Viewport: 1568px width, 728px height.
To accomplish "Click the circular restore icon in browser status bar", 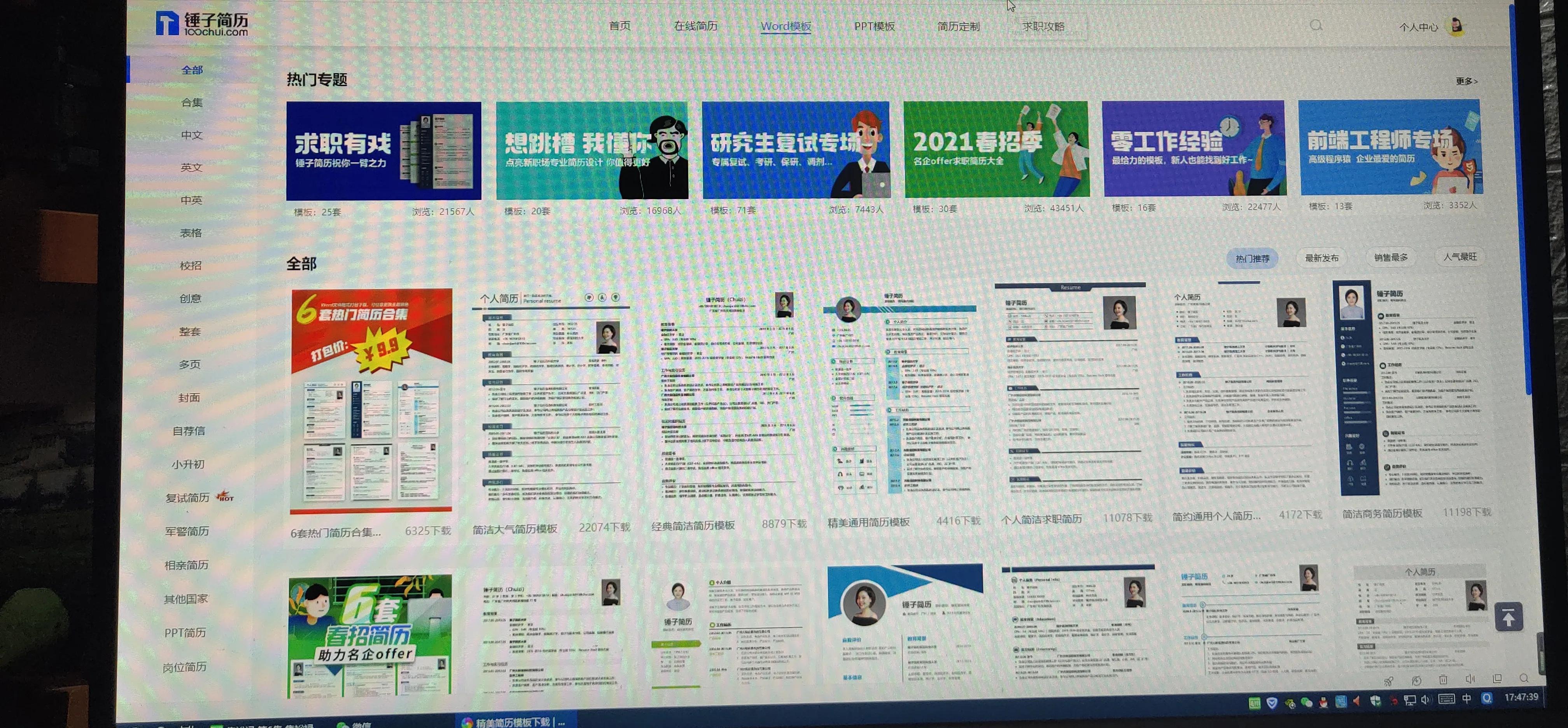I will point(1417,681).
